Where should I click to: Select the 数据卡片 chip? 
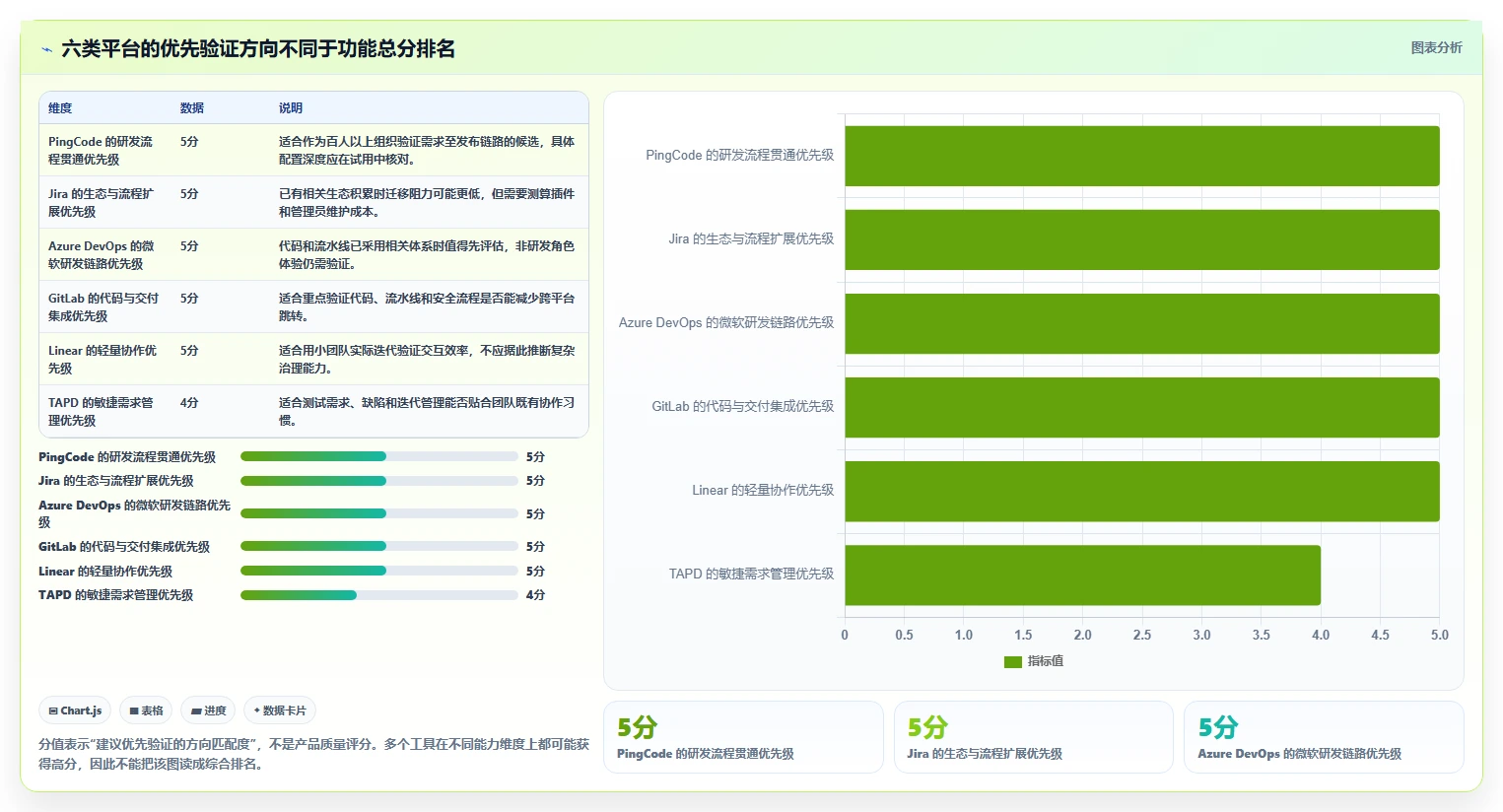pos(280,710)
